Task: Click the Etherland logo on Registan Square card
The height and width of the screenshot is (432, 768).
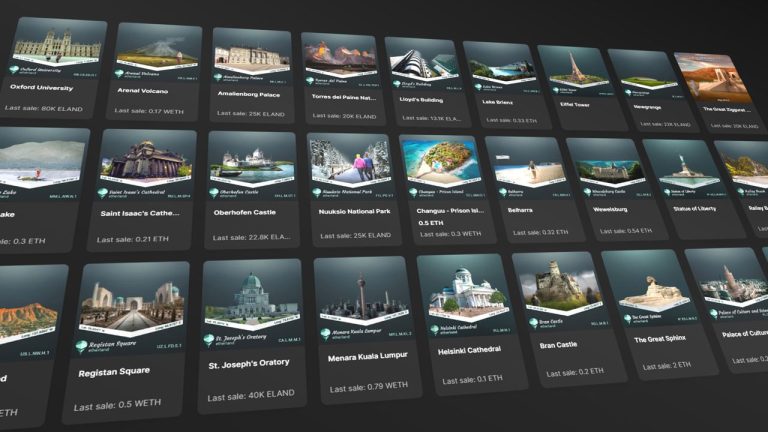Action: click(82, 346)
